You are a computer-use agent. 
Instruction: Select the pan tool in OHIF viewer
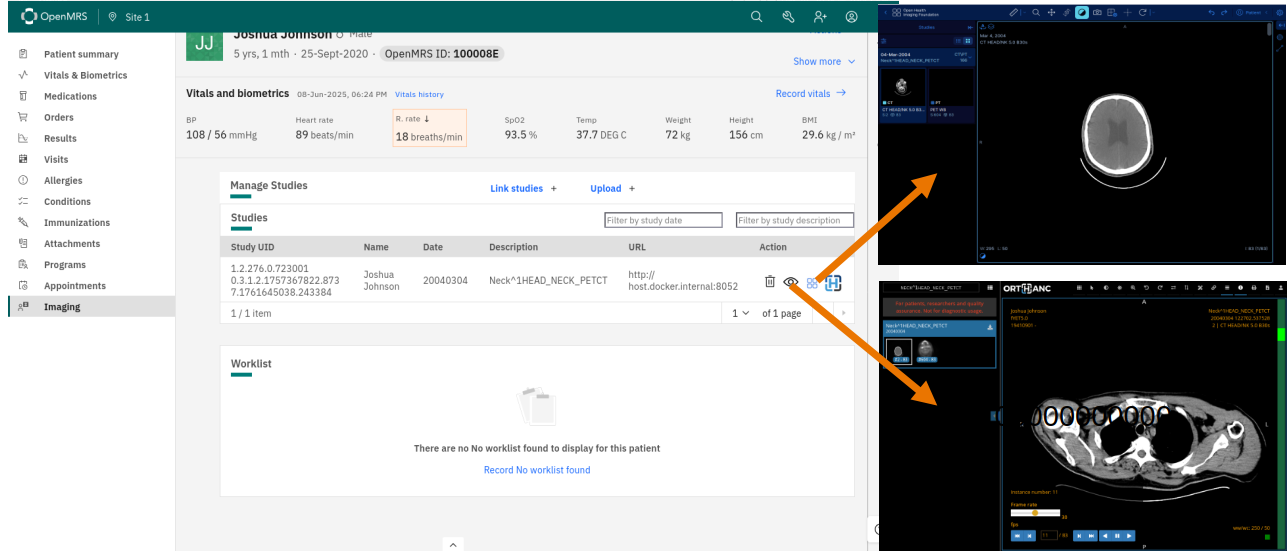pos(1051,12)
